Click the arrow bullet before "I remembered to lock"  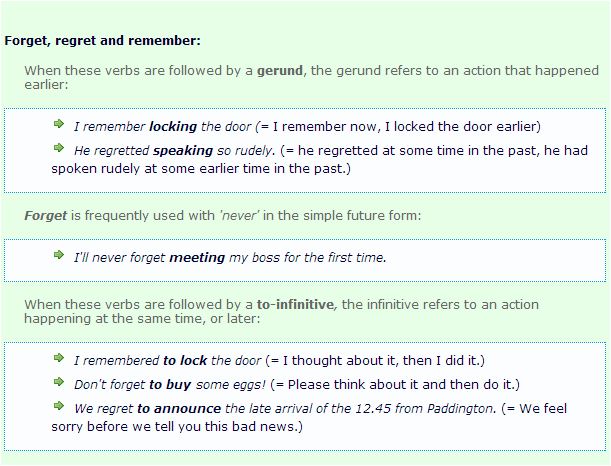point(59,357)
